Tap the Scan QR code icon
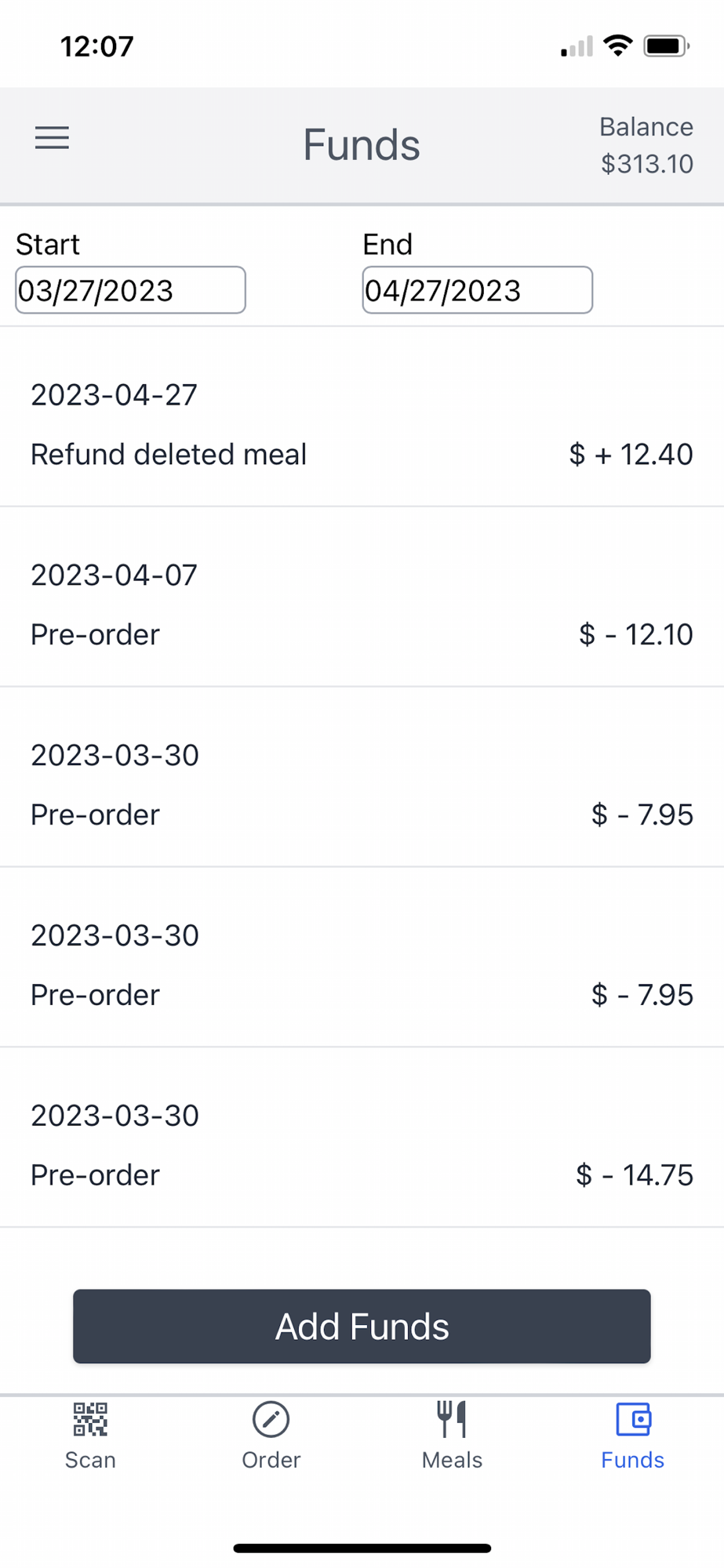 pos(90,1419)
